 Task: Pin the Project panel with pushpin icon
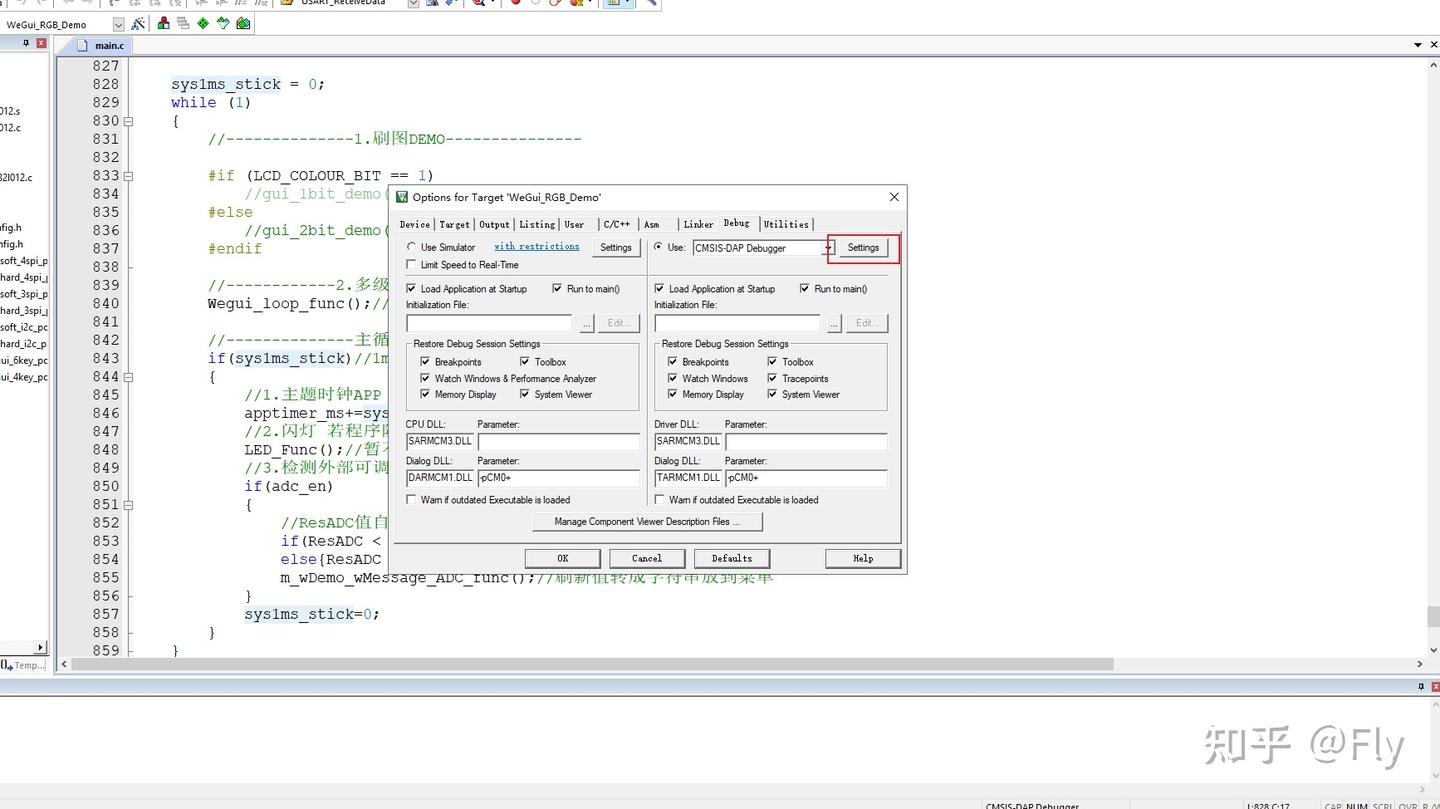click(27, 43)
